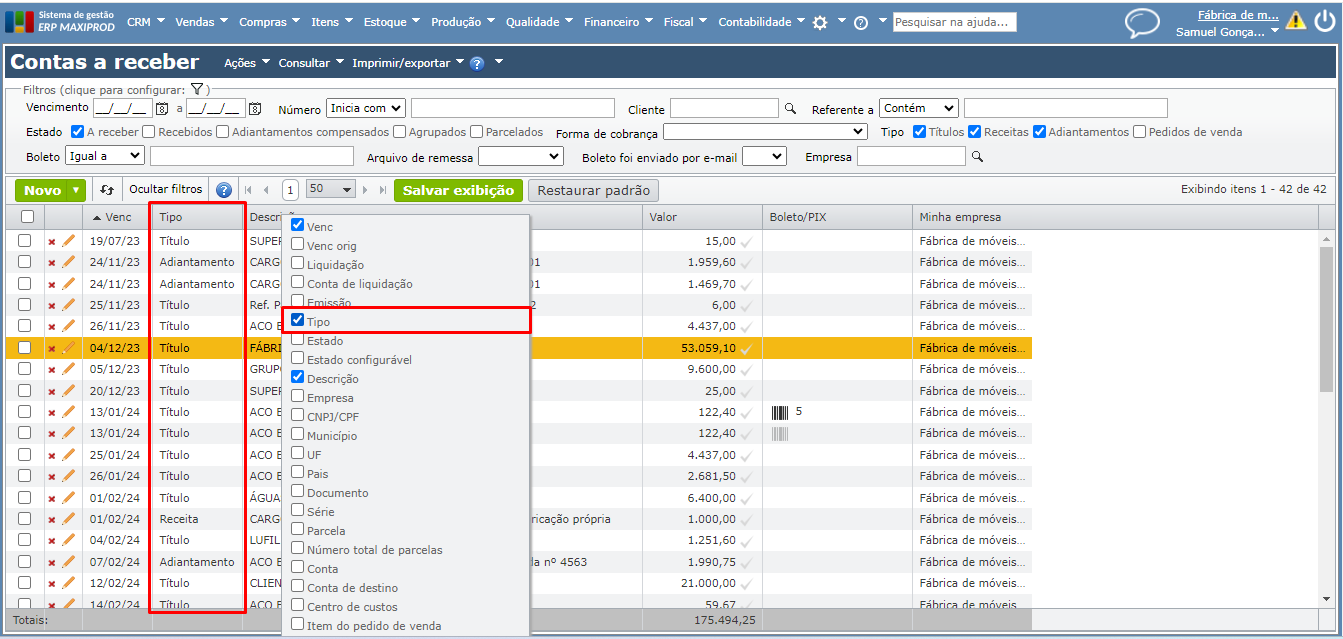Click the Pesquisar na ajuda search field
The height and width of the screenshot is (639, 1343).
tap(954, 22)
